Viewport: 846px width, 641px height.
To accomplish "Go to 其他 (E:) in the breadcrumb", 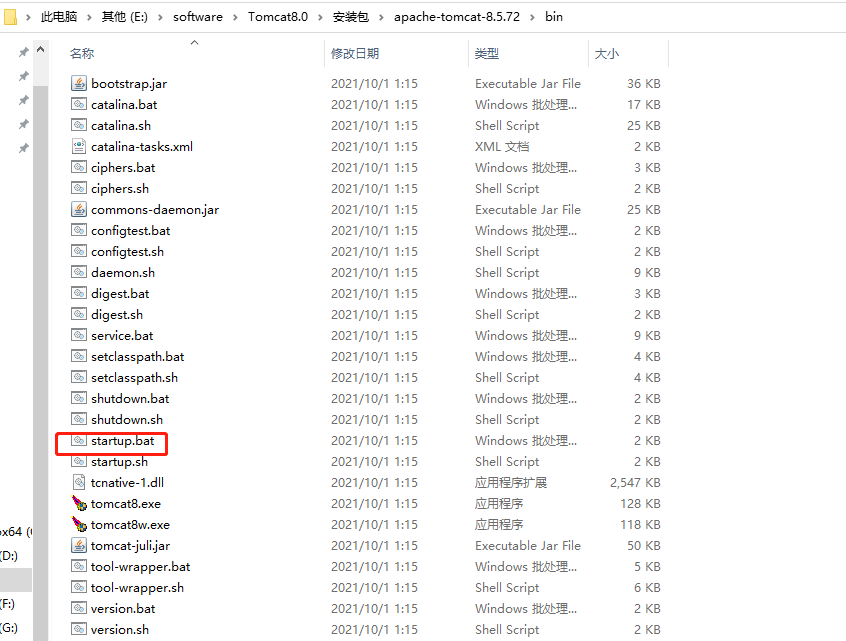I will (x=125, y=17).
